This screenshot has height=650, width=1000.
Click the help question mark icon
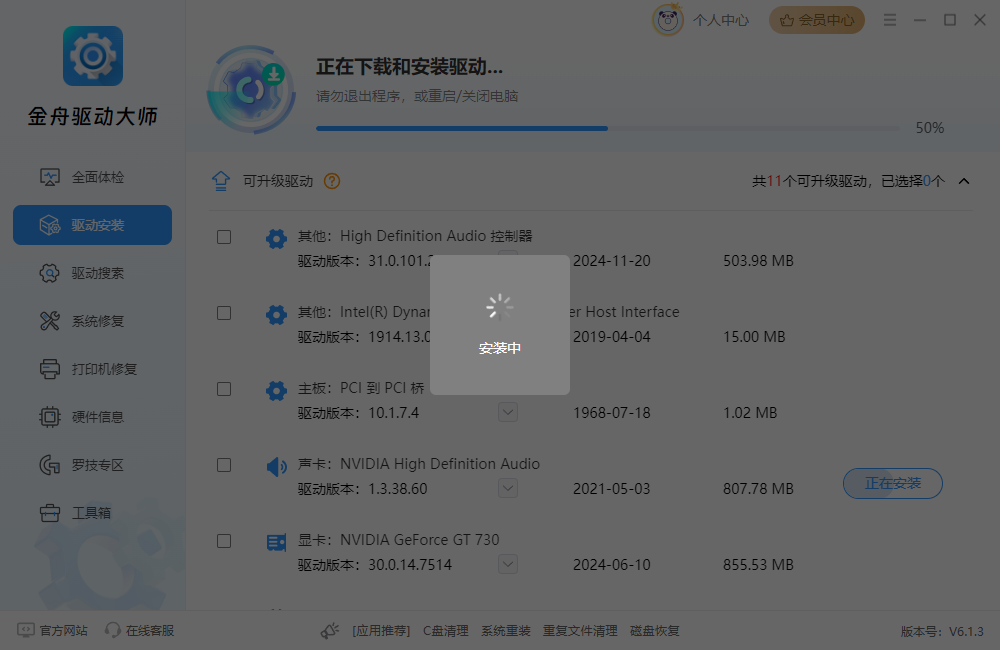pos(332,181)
